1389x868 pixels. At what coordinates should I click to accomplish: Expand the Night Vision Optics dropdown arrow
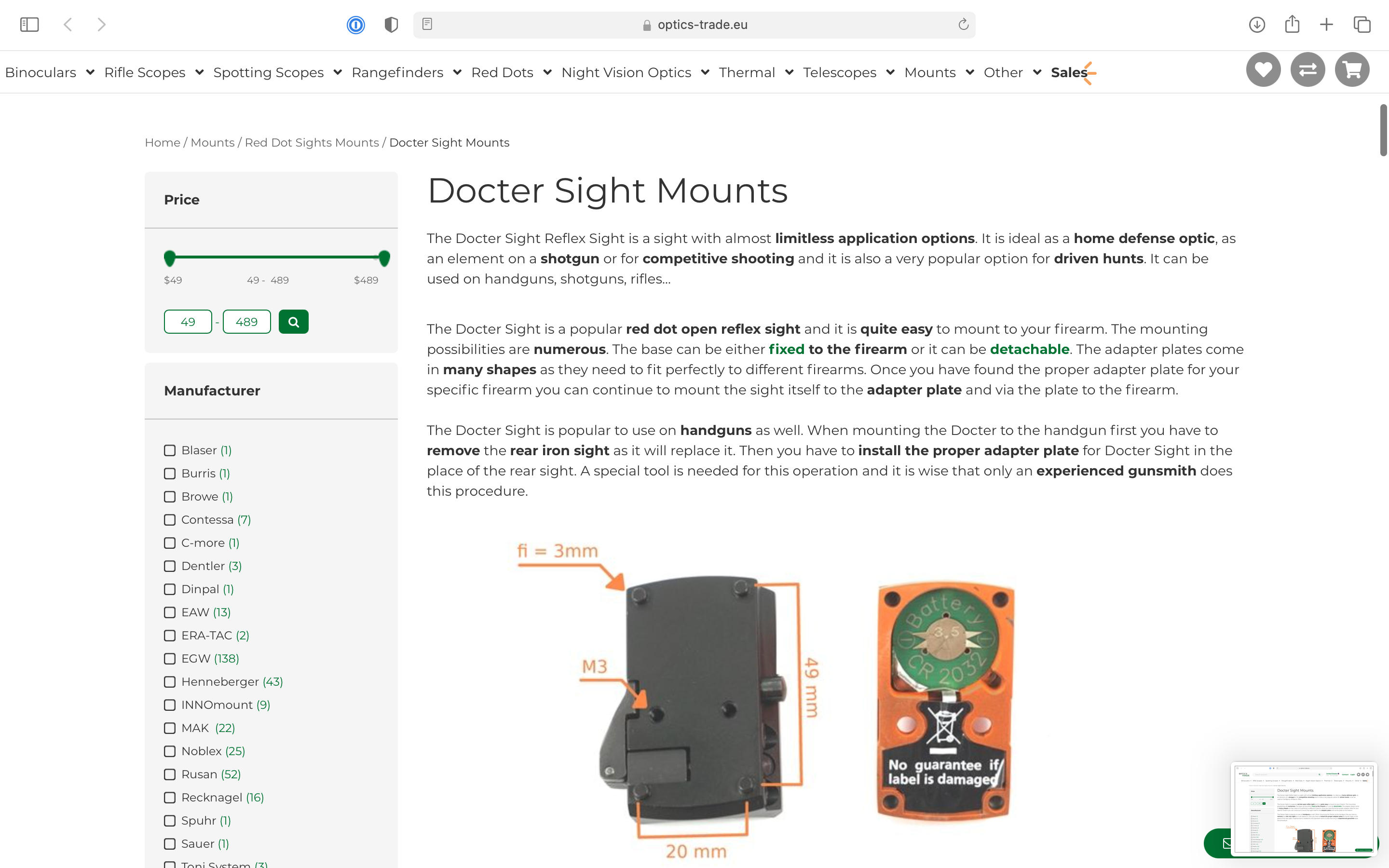coord(705,72)
